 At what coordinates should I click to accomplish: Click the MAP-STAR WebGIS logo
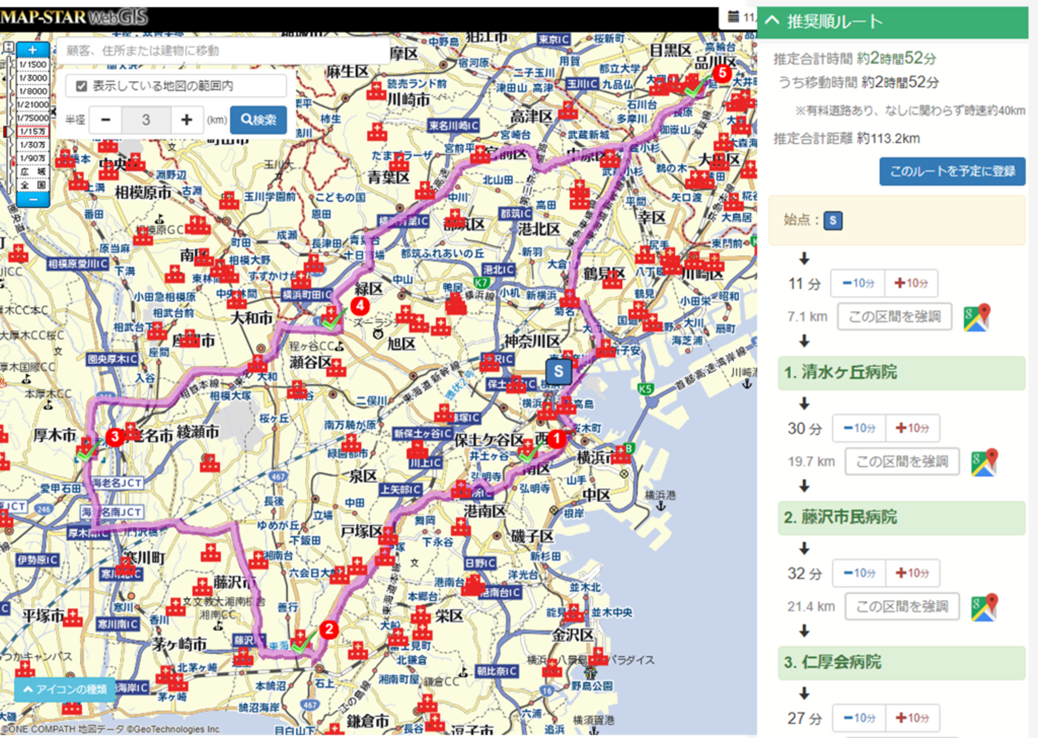coord(74,17)
